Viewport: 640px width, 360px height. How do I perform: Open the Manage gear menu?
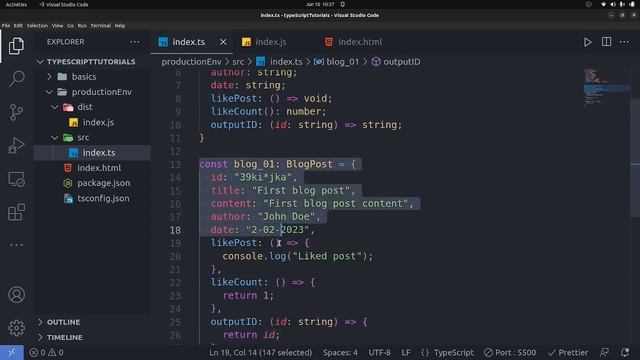[16, 328]
